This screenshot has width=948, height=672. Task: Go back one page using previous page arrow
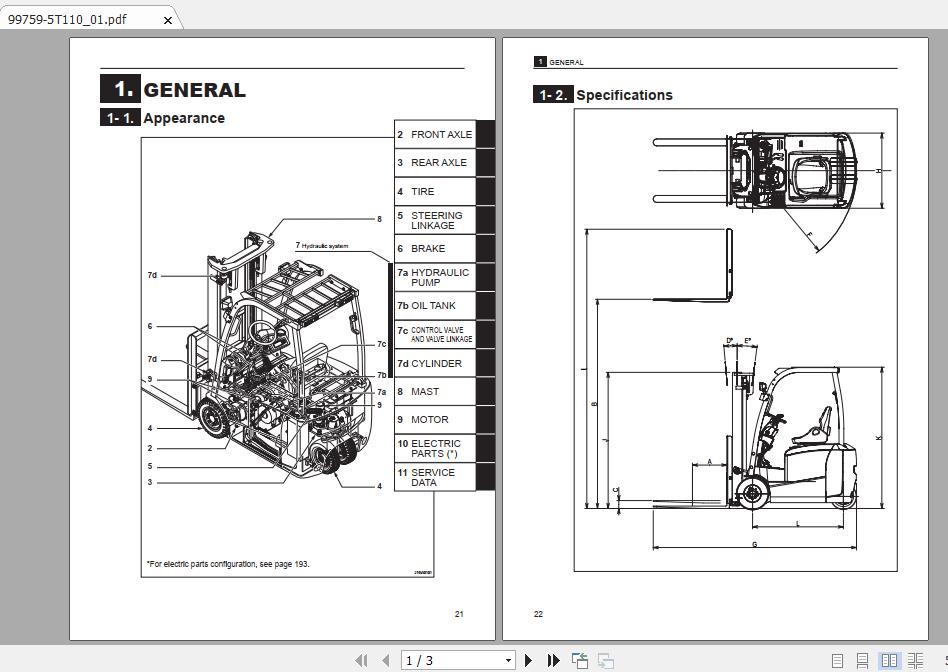385,660
